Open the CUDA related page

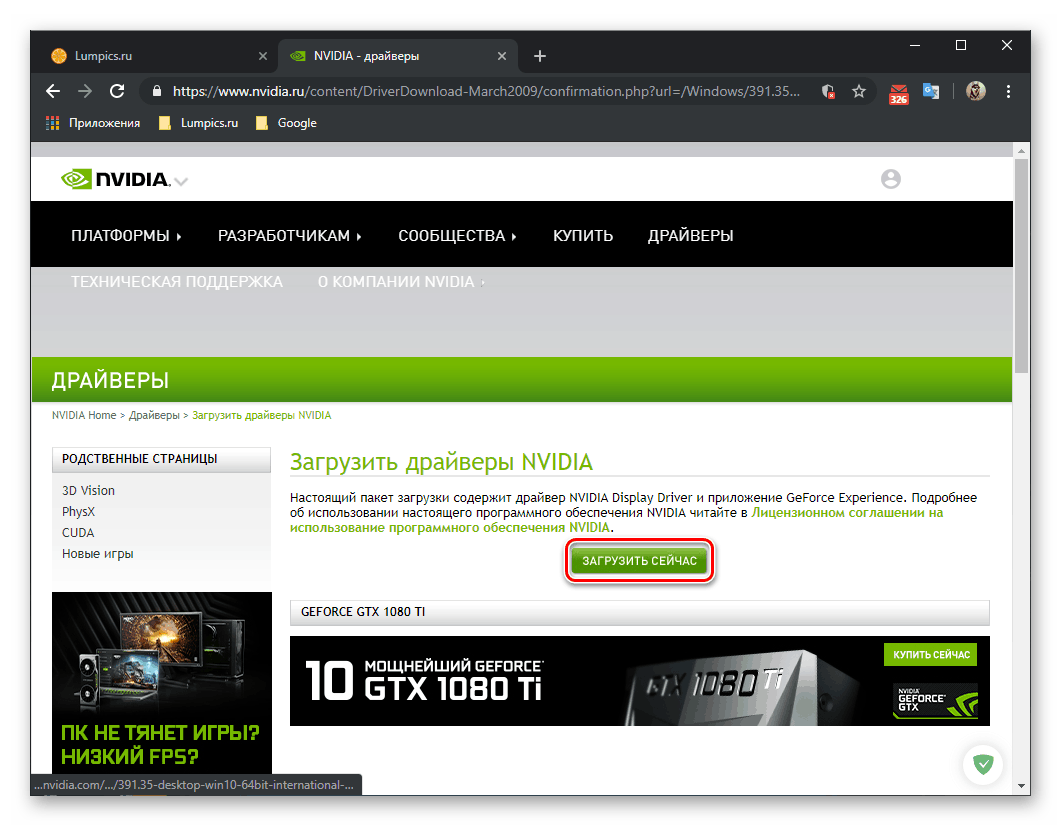point(78,532)
